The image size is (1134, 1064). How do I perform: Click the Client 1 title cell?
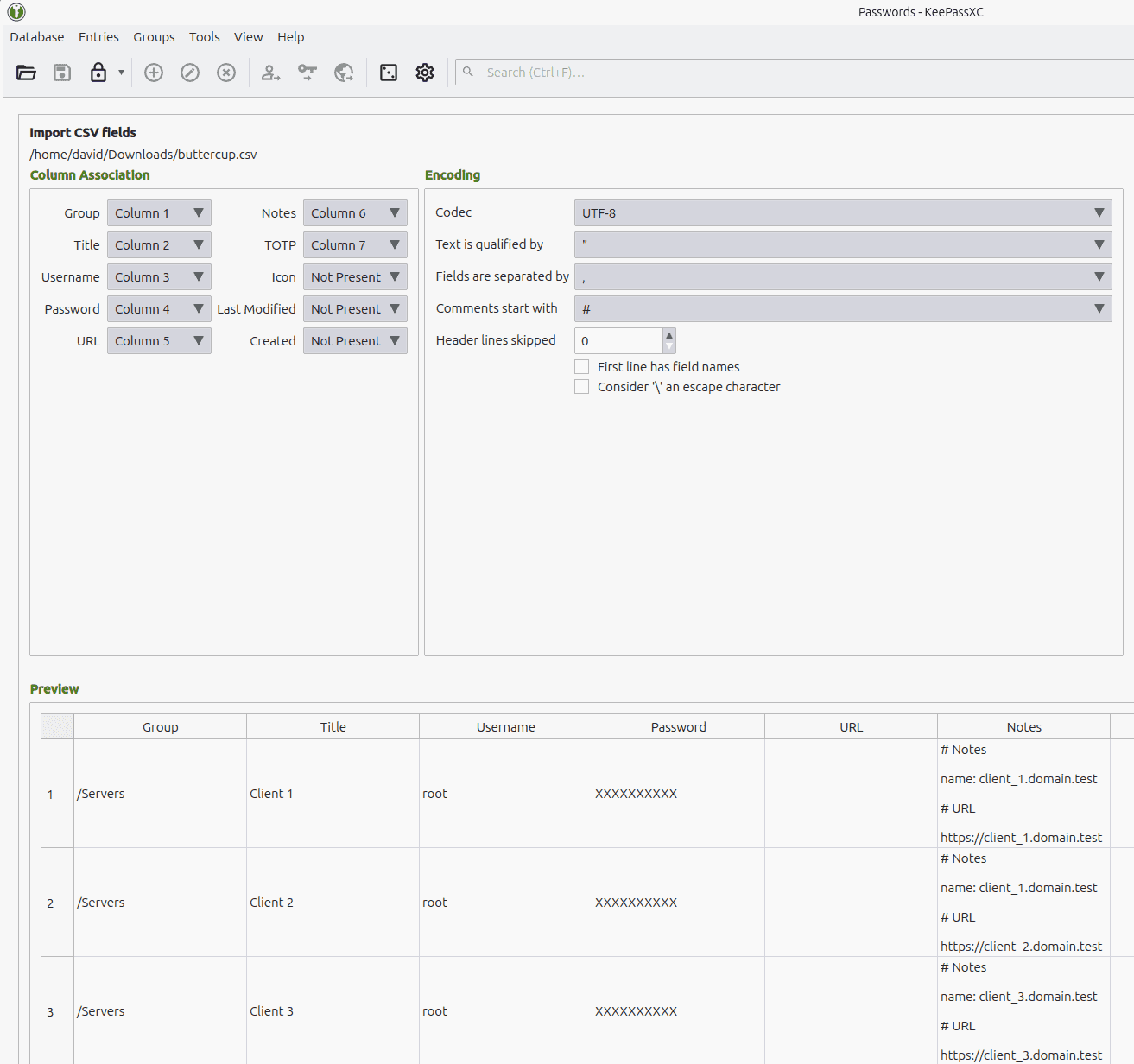333,794
